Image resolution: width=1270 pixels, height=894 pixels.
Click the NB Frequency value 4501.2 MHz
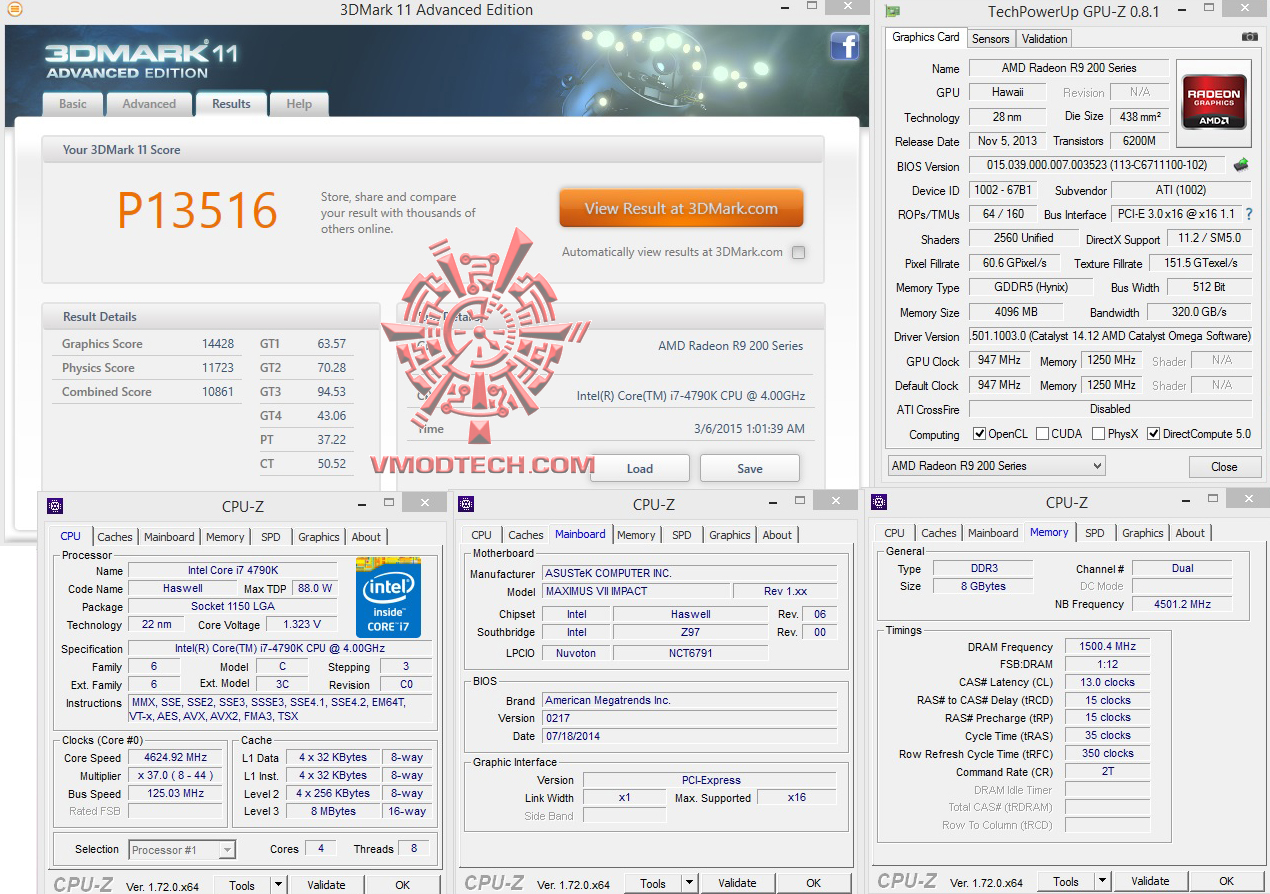[1182, 604]
